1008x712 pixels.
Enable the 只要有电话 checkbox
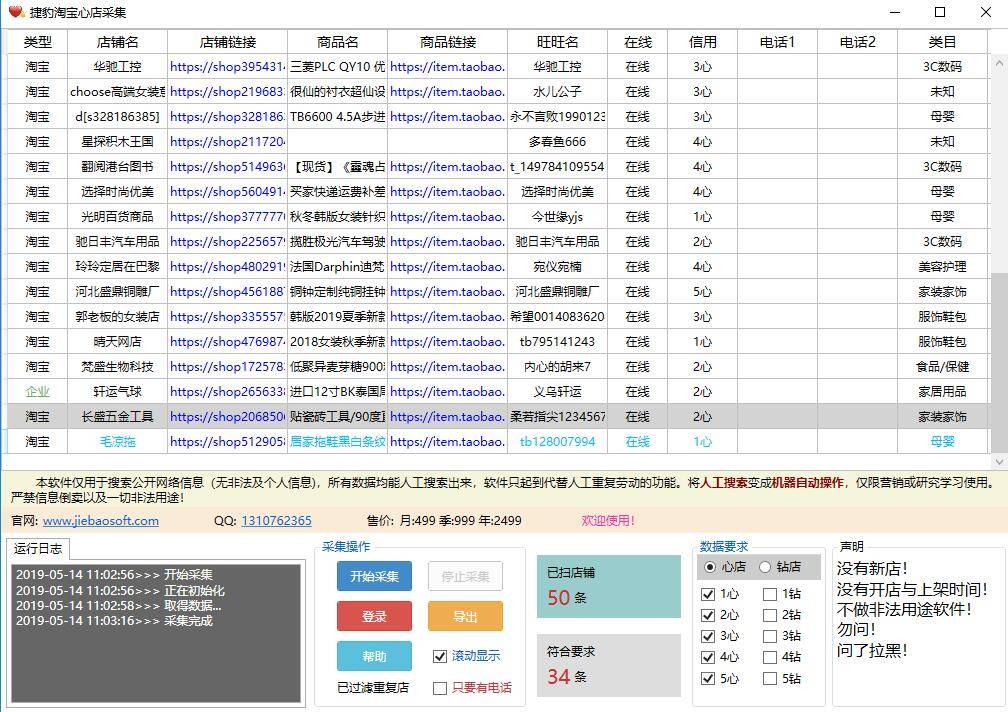tap(440, 688)
